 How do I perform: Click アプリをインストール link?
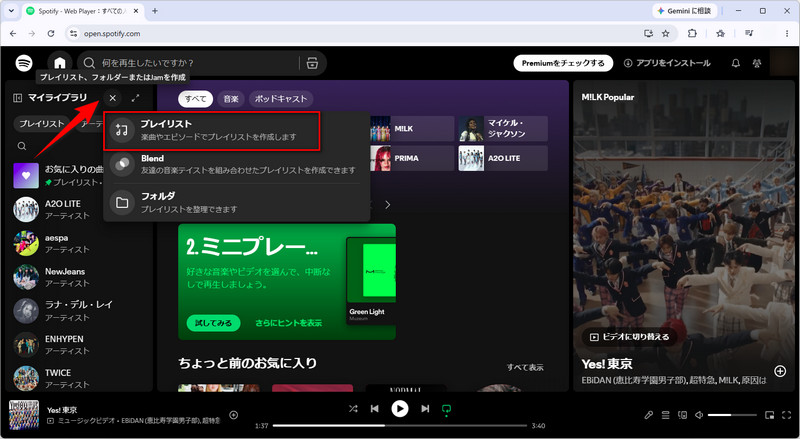667,63
